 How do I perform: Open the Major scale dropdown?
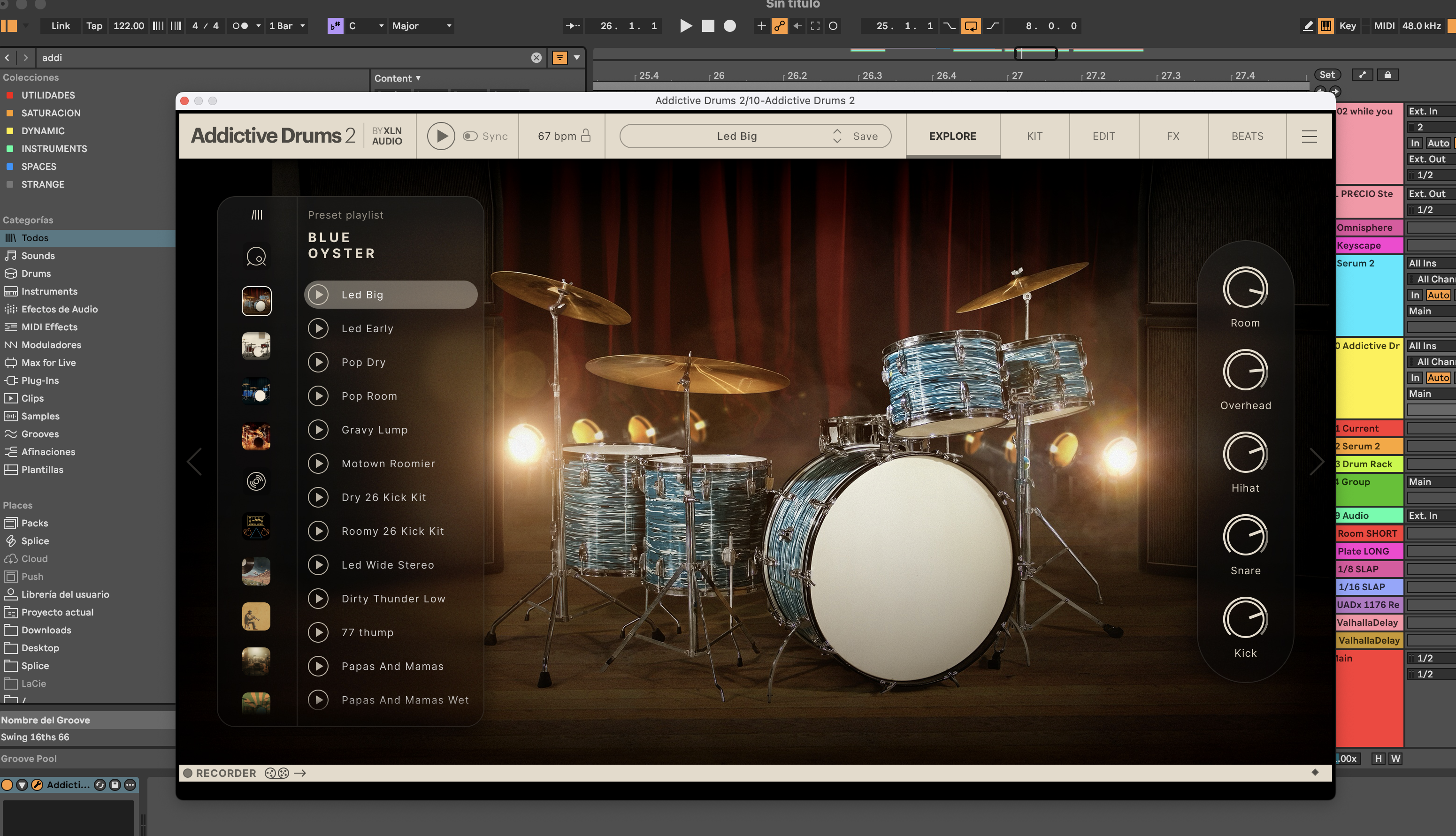(421, 26)
